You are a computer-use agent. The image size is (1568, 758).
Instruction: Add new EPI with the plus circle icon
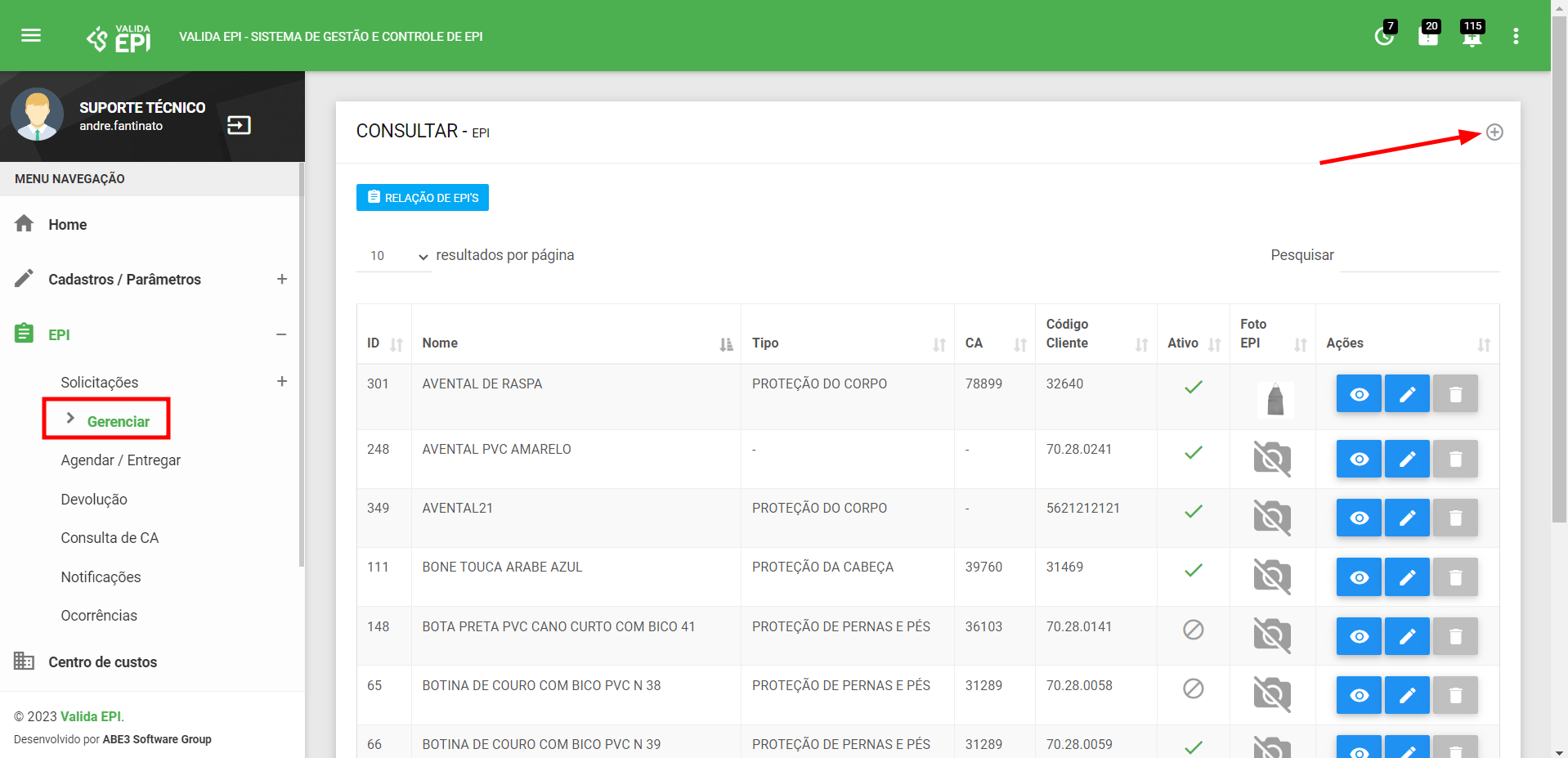pyautogui.click(x=1494, y=132)
